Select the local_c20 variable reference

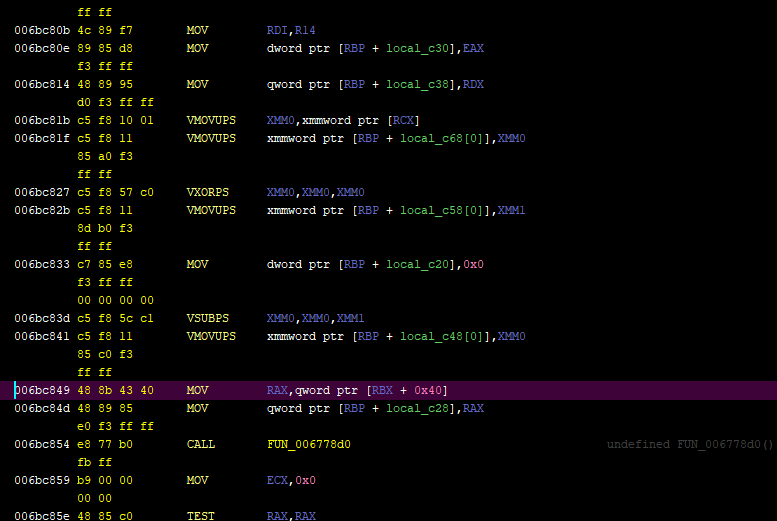pos(417,264)
